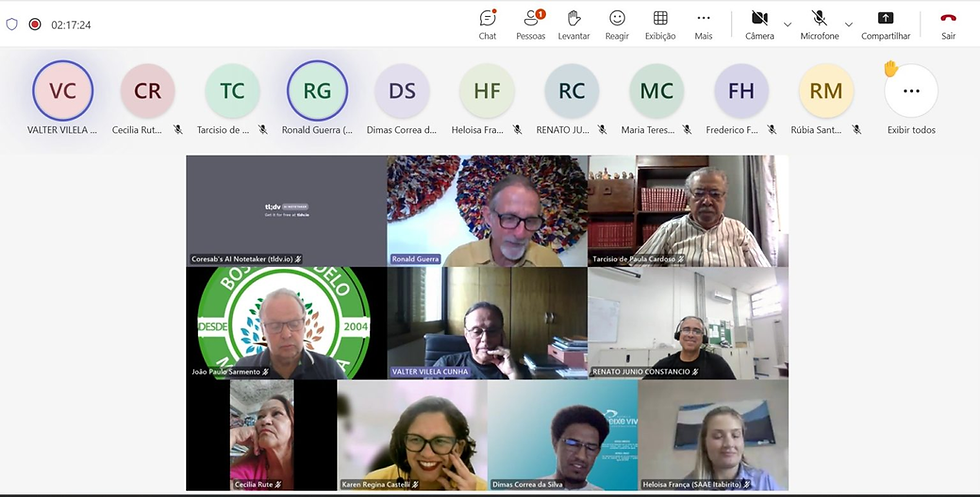
Task: Select the RM avatar of Rúbia Santos
Action: pos(826,91)
